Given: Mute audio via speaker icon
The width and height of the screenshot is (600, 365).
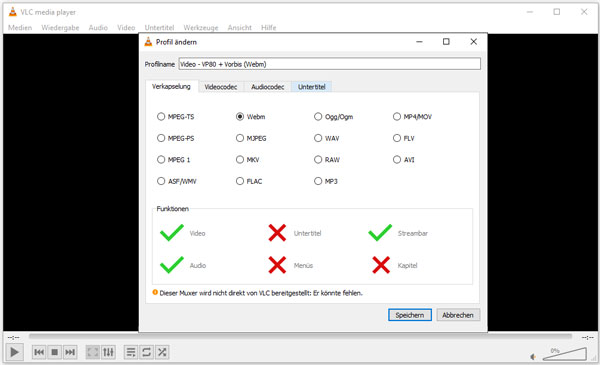Looking at the screenshot, I should 533,357.
